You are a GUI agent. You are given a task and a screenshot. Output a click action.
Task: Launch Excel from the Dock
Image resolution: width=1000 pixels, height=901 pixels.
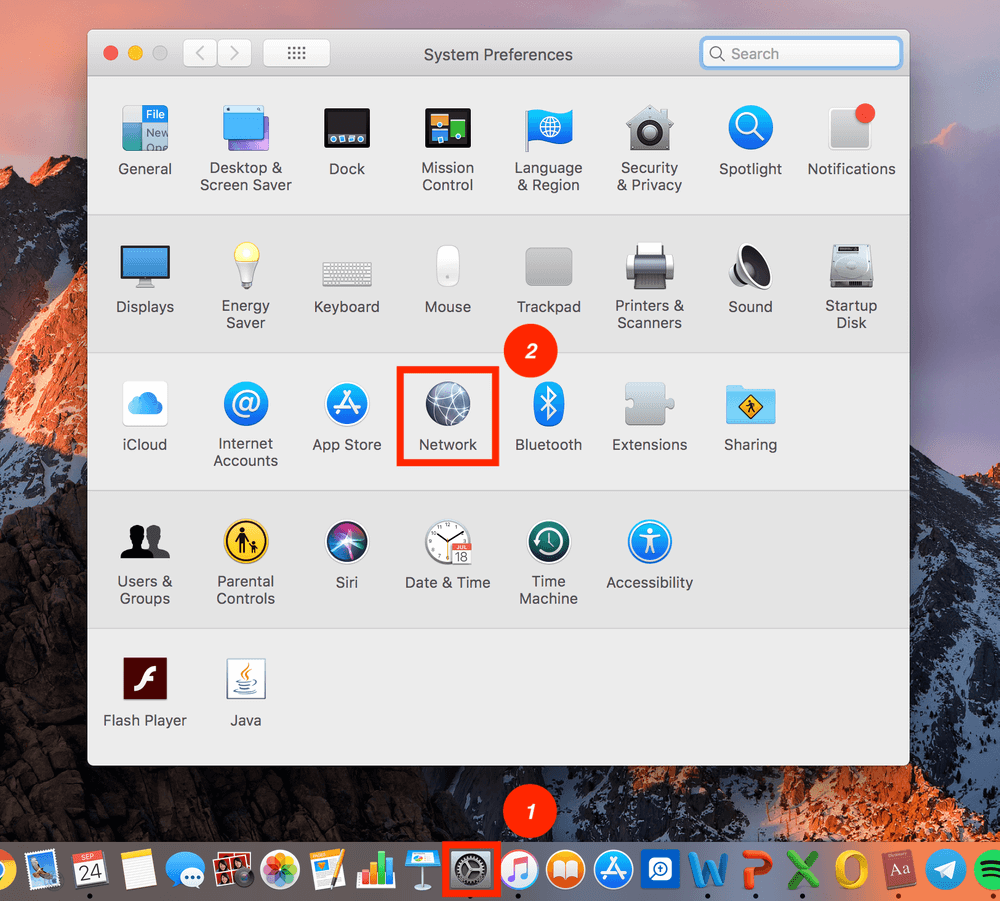point(803,869)
